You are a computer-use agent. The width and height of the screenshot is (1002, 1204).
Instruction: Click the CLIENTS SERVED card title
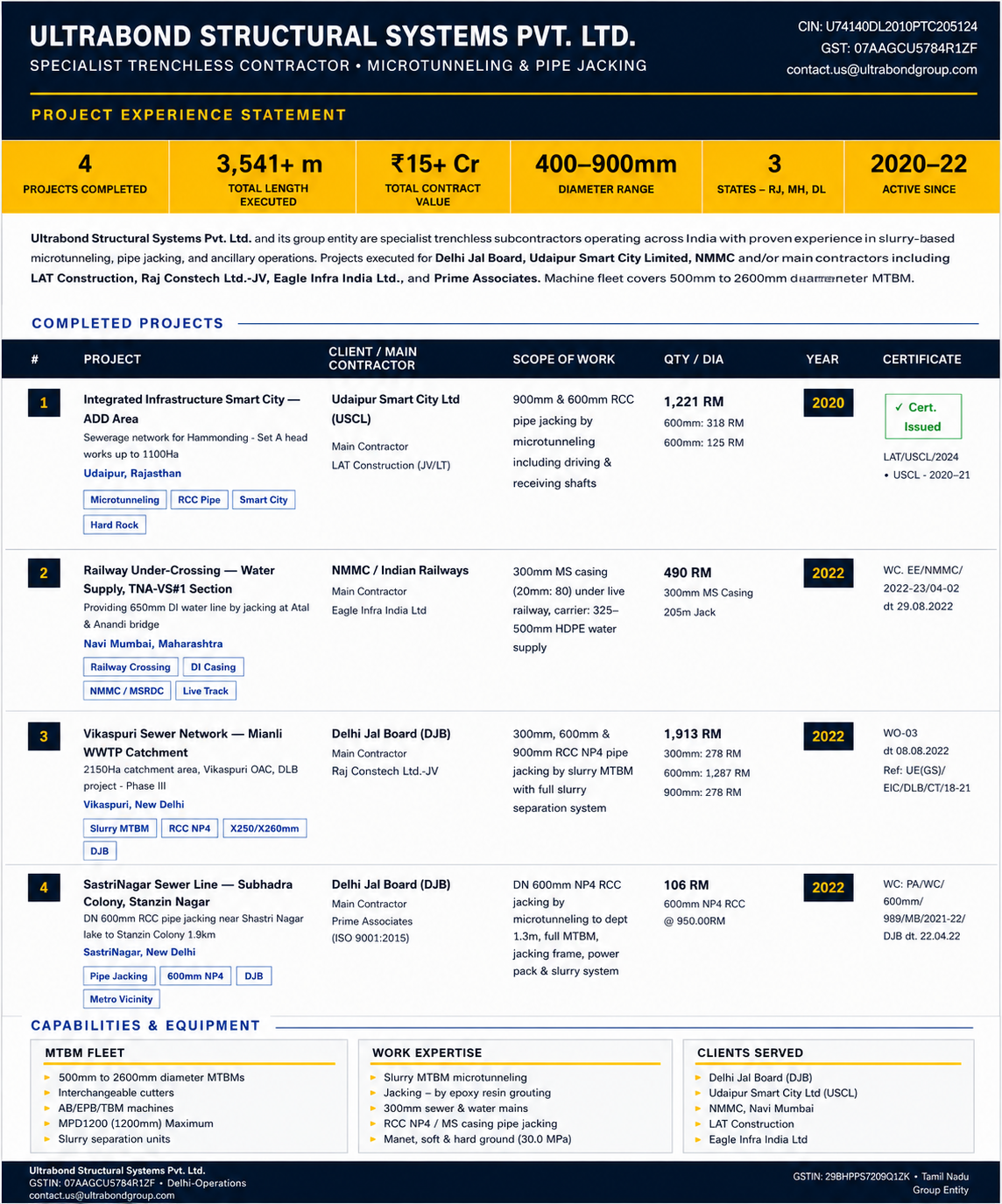[x=750, y=1053]
